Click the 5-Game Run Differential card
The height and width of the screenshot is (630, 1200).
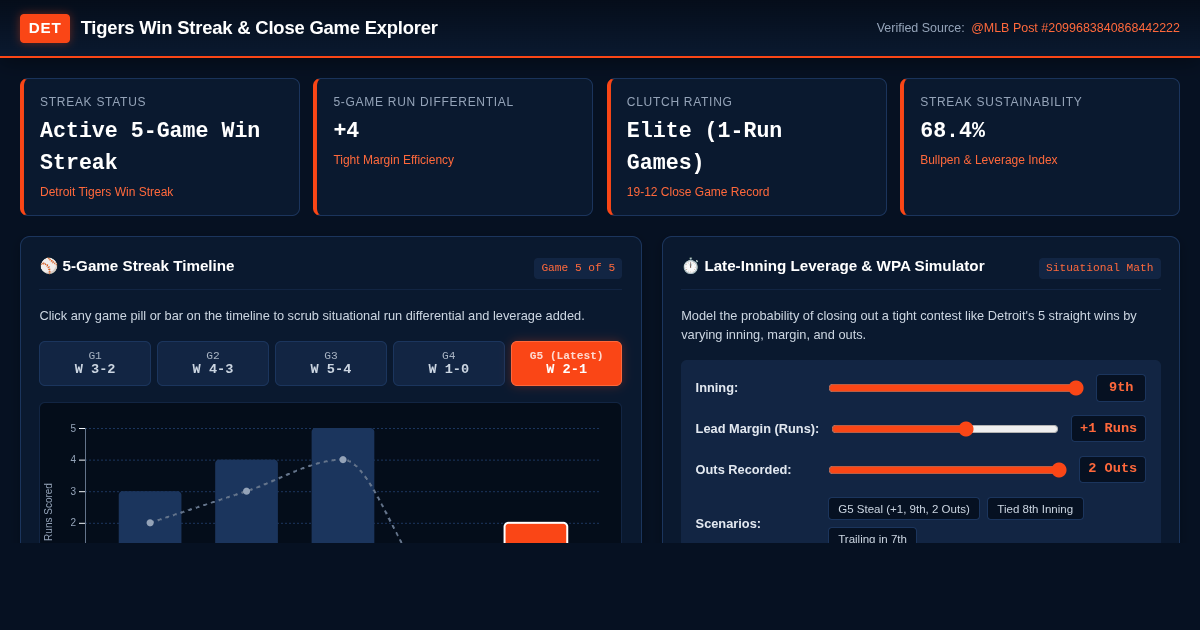point(453,147)
